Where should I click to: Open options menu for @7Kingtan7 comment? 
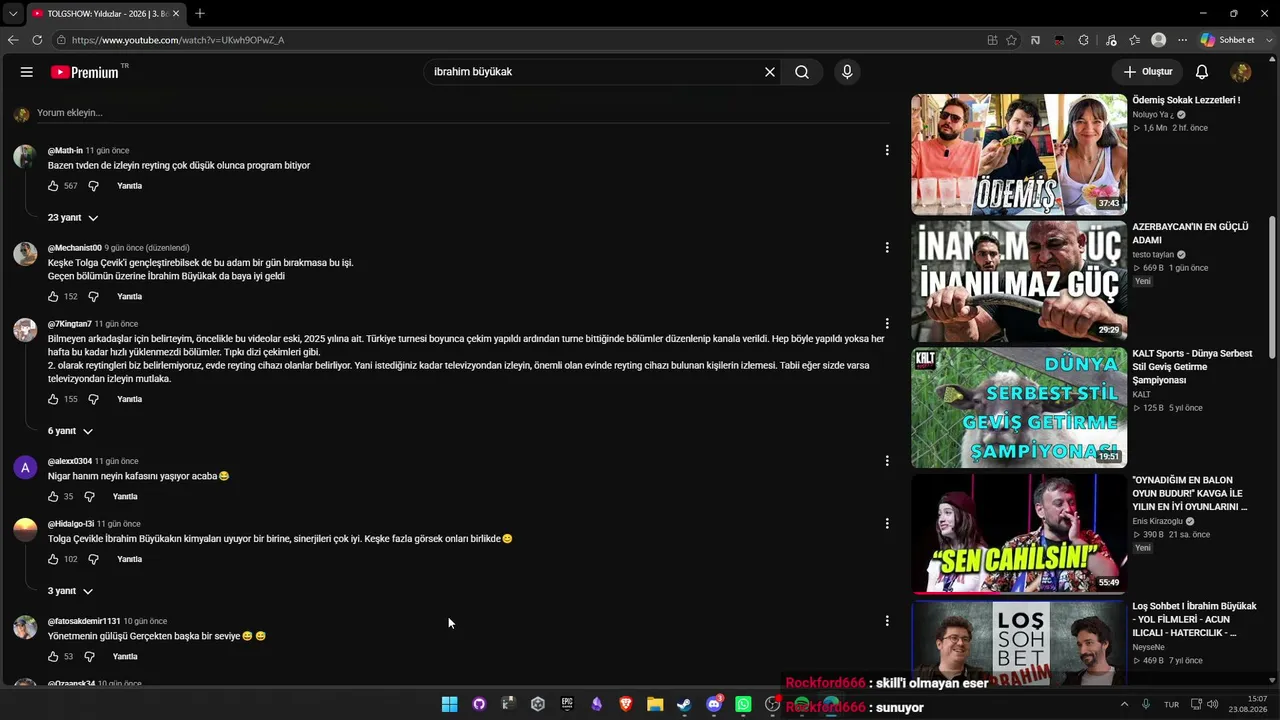pos(886,323)
